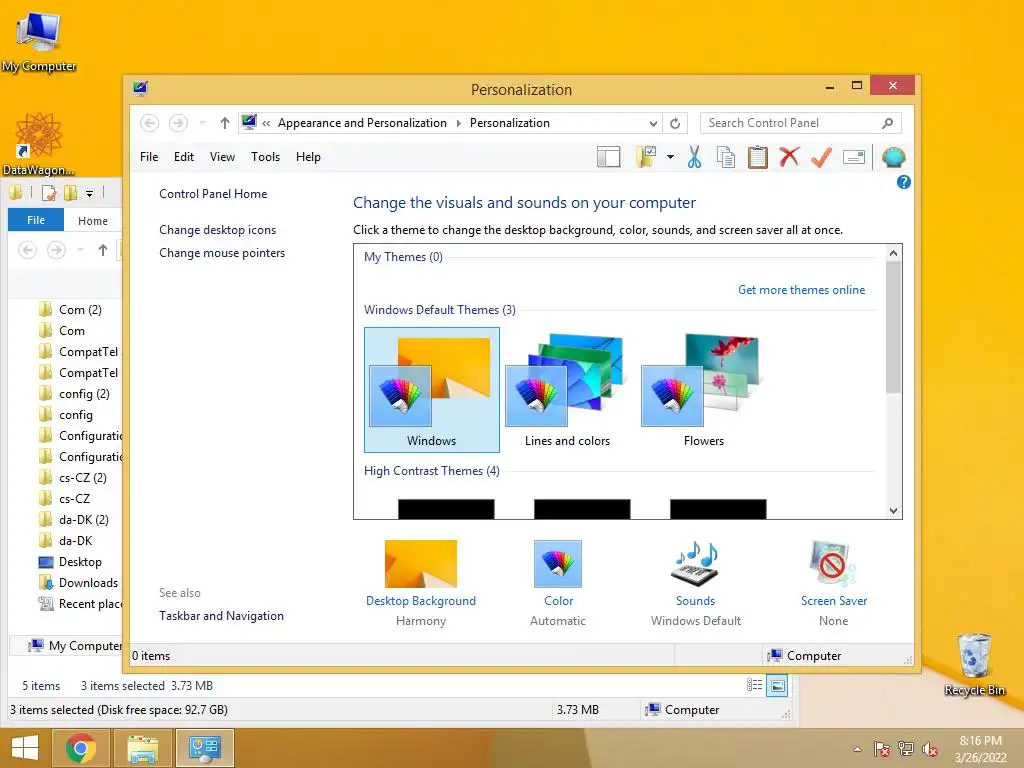Click the Copy toolbar icon

pos(726,157)
